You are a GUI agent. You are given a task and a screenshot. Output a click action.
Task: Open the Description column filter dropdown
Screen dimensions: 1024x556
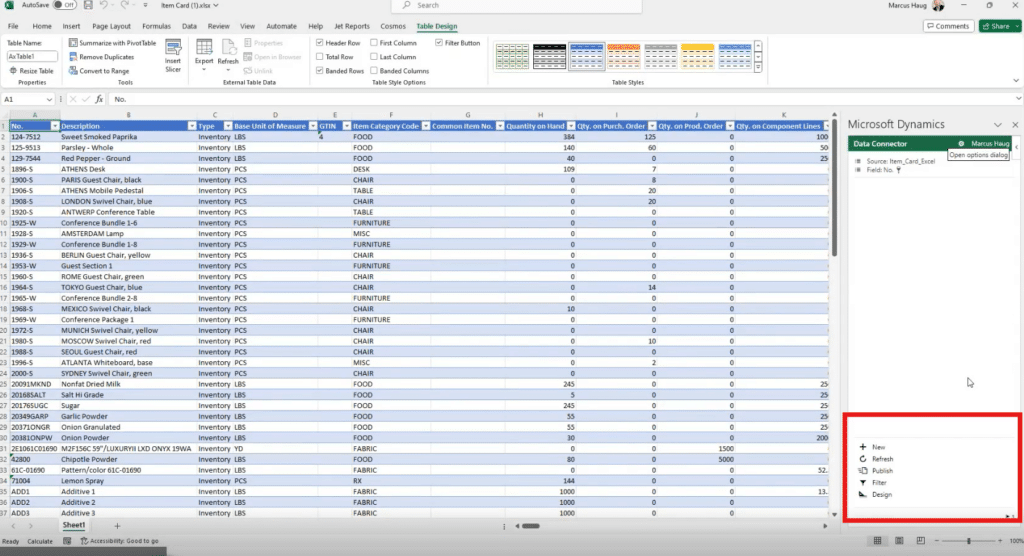(x=192, y=126)
